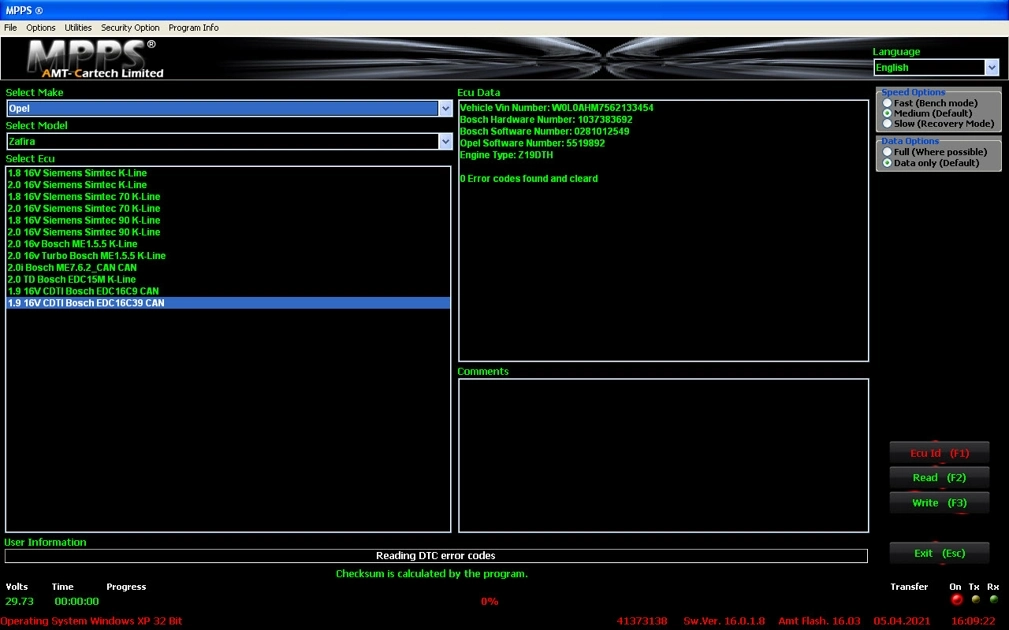The width and height of the screenshot is (1009, 630).
Task: Click the red On transfer indicator light
Action: tap(957, 600)
